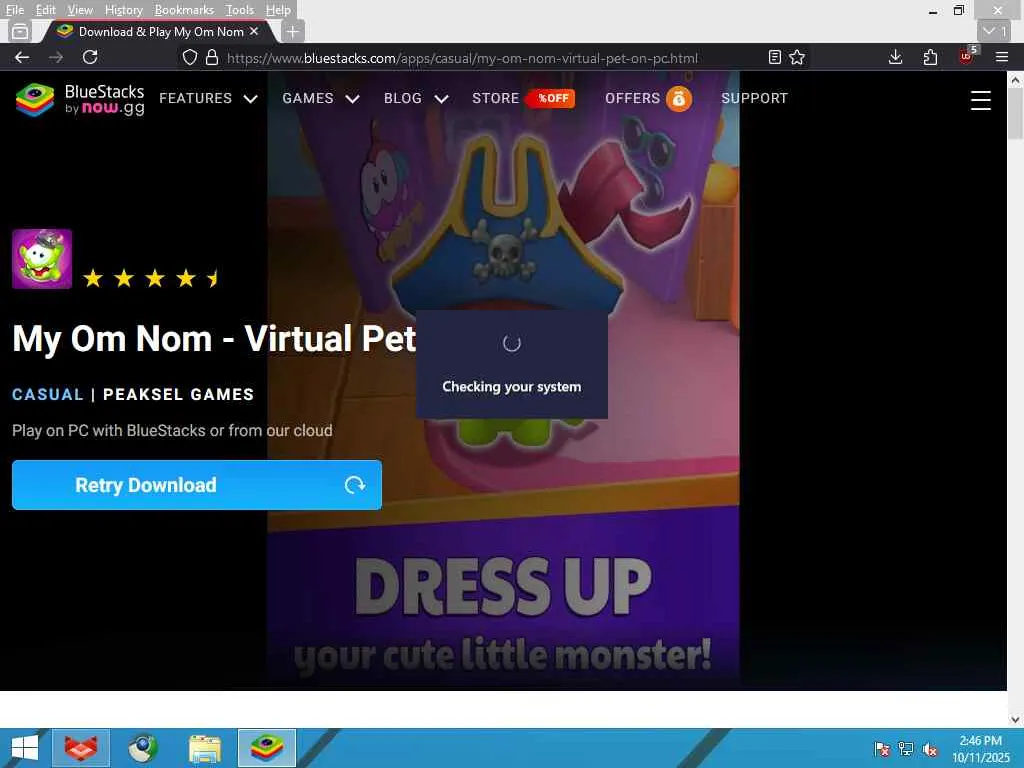Bookmark this page with star icon
The height and width of the screenshot is (768, 1024).
[797, 57]
